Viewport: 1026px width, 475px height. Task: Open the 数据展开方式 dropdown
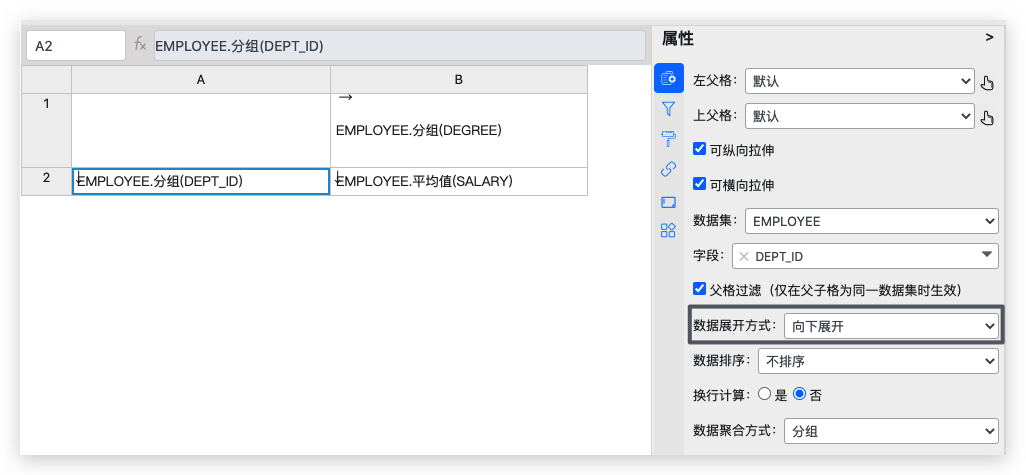891,325
